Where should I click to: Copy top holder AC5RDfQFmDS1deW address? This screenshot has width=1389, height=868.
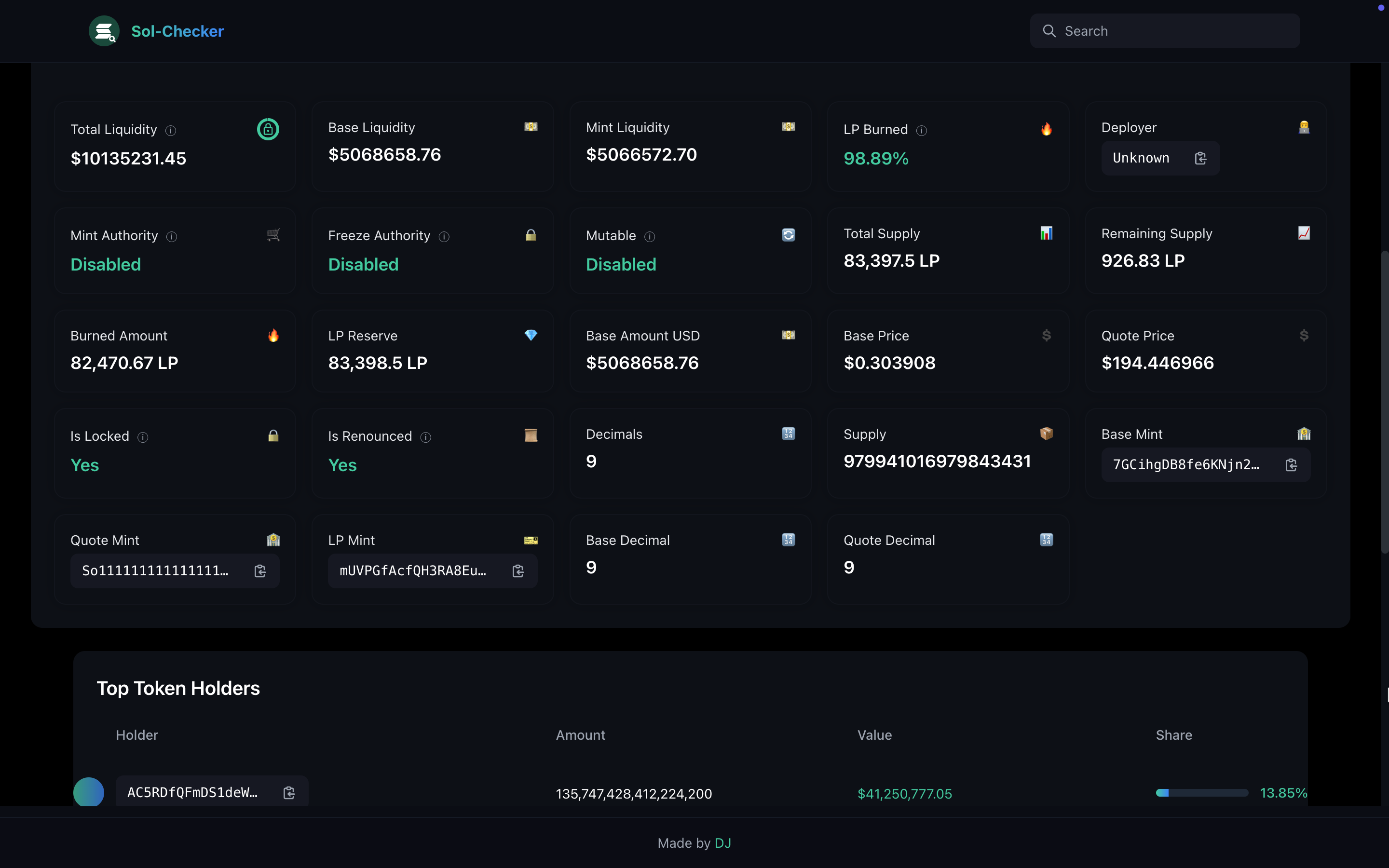(289, 793)
